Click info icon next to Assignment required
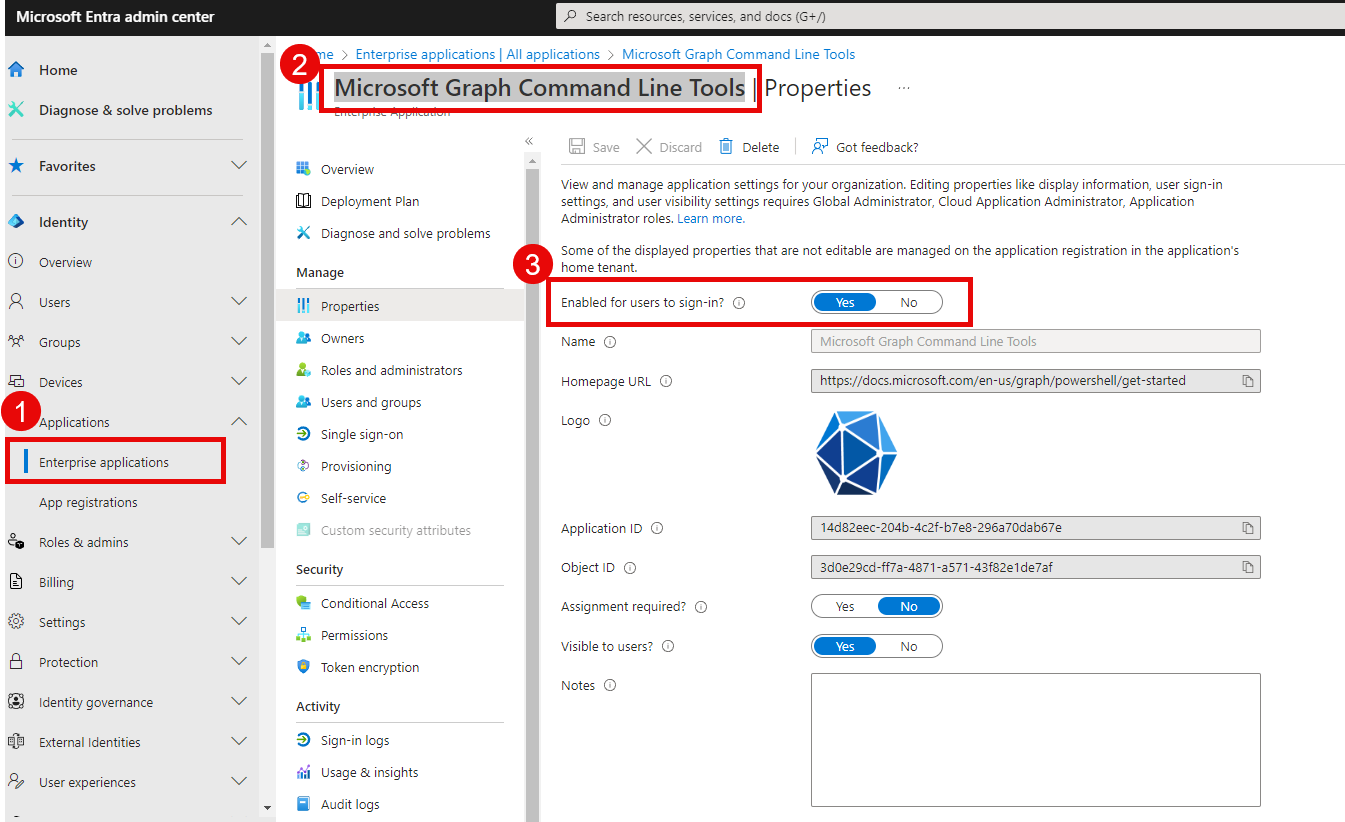Viewport: 1345px width, 822px height. 701,607
